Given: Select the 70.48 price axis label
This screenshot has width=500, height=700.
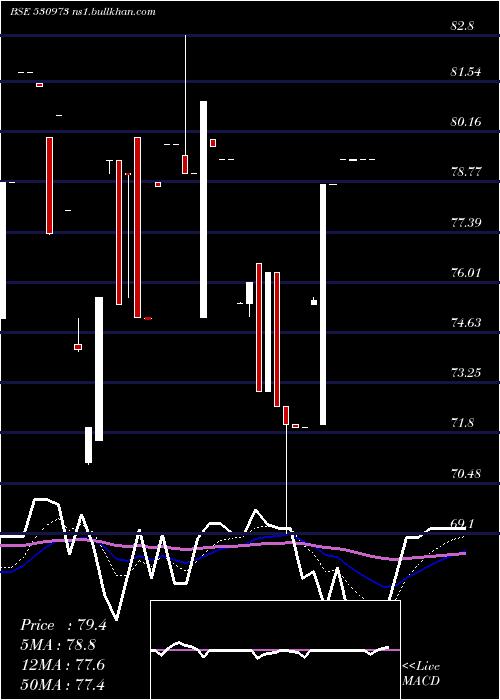Looking at the screenshot, I should tap(466, 474).
